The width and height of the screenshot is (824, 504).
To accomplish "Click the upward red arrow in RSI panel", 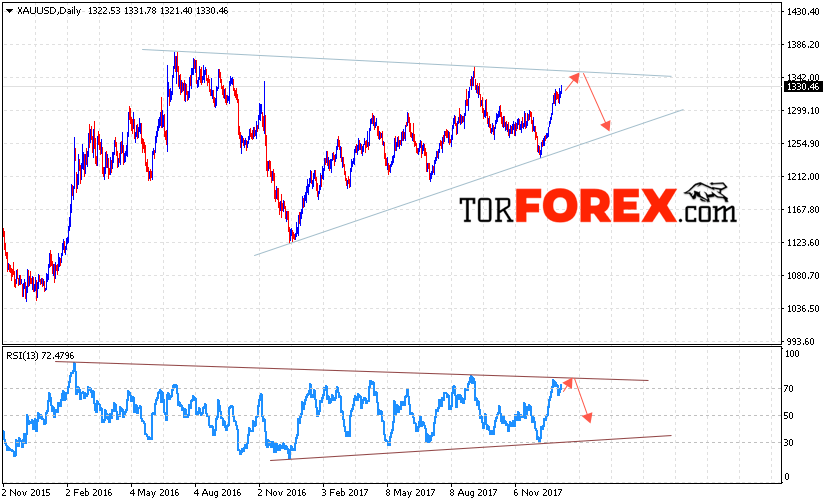I will (567, 384).
